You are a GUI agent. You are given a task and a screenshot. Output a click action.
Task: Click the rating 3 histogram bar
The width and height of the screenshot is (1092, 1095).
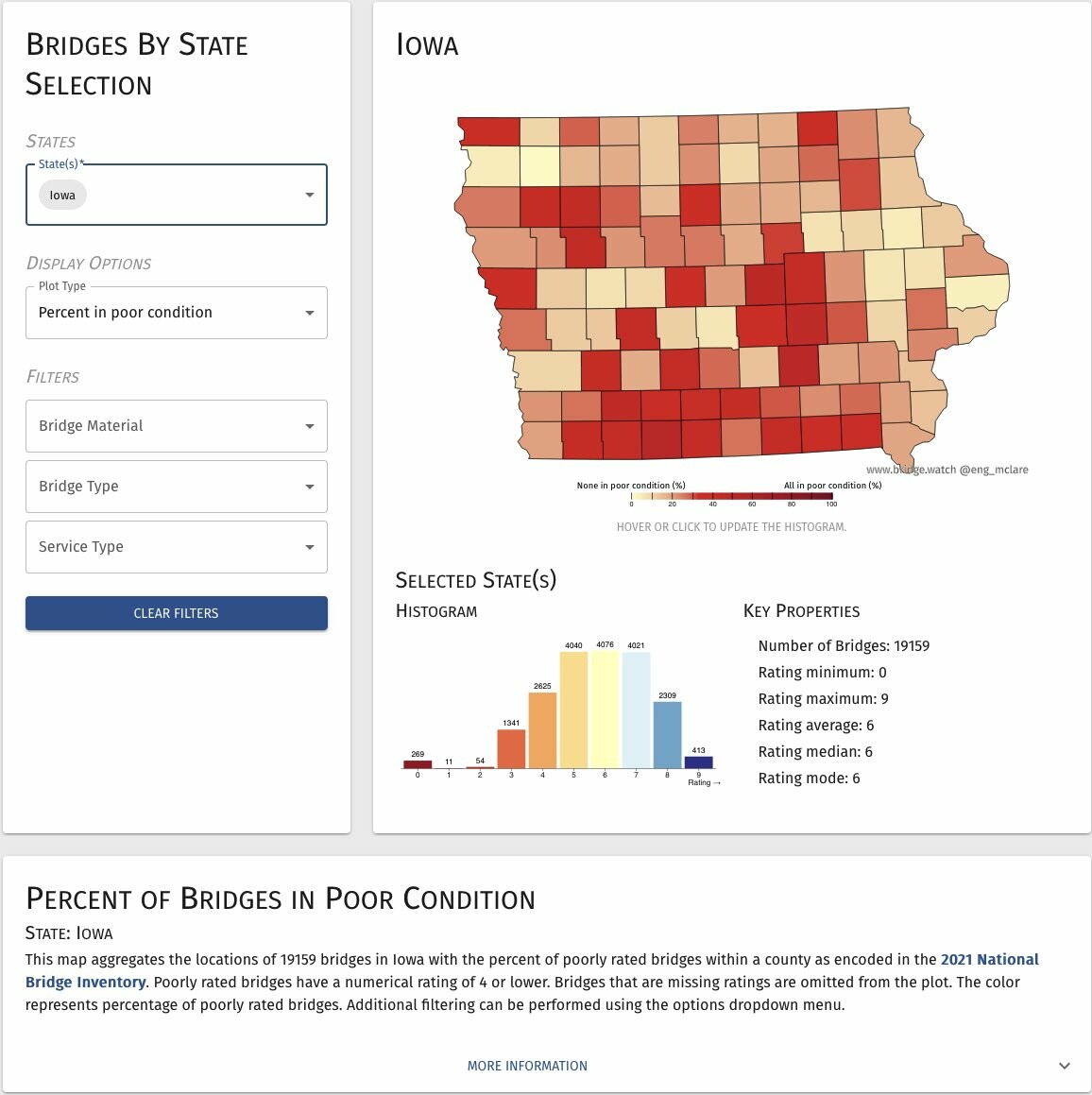pos(511,748)
